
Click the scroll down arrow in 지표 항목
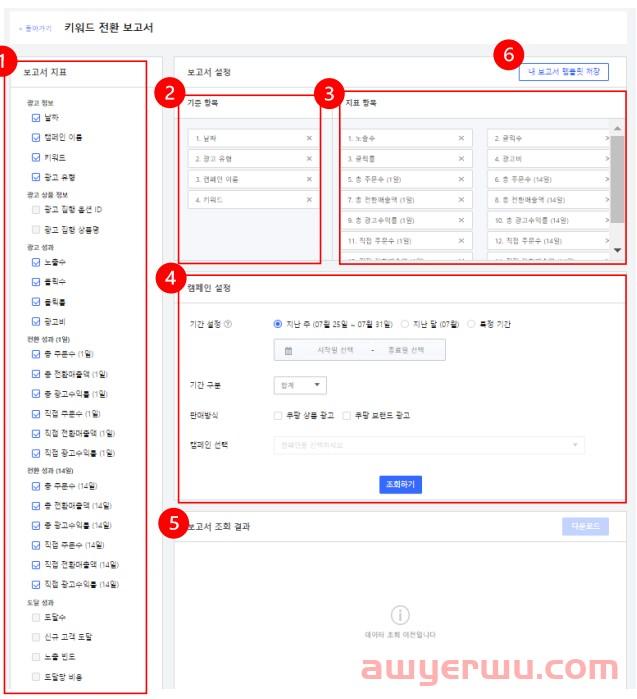[617, 249]
